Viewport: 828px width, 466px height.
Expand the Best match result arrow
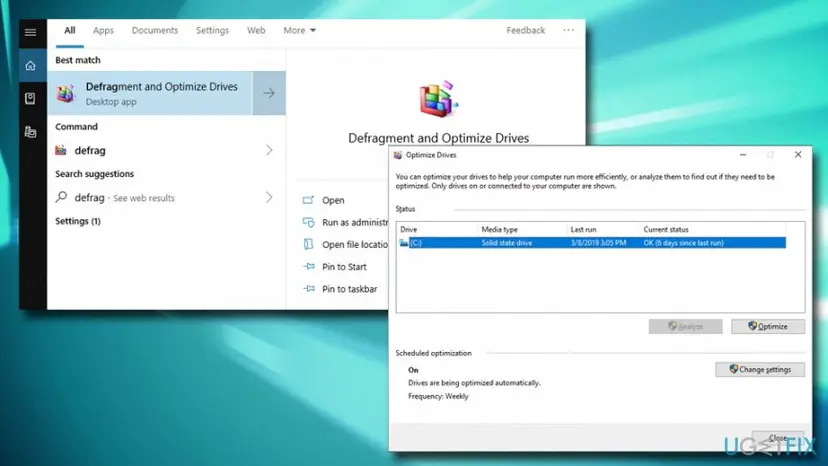(269, 93)
